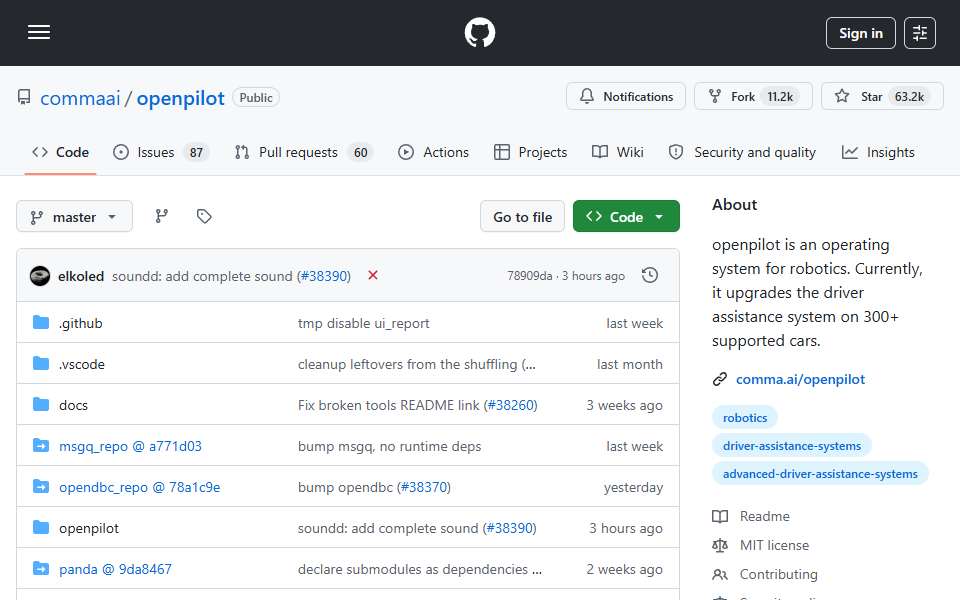Open the .github folder
The image size is (960, 600).
tap(81, 323)
